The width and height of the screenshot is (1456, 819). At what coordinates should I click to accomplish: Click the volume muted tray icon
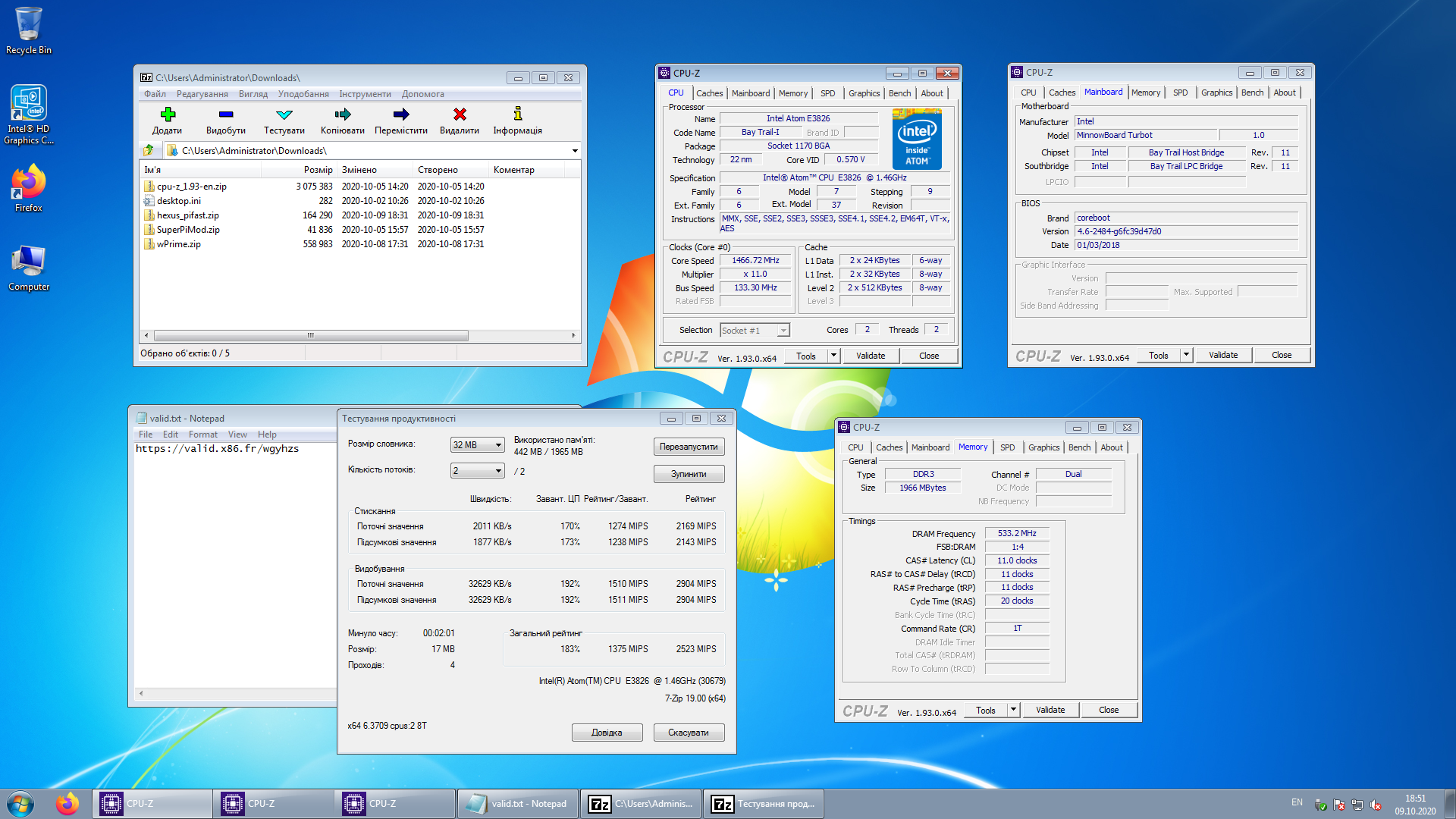point(1376,805)
